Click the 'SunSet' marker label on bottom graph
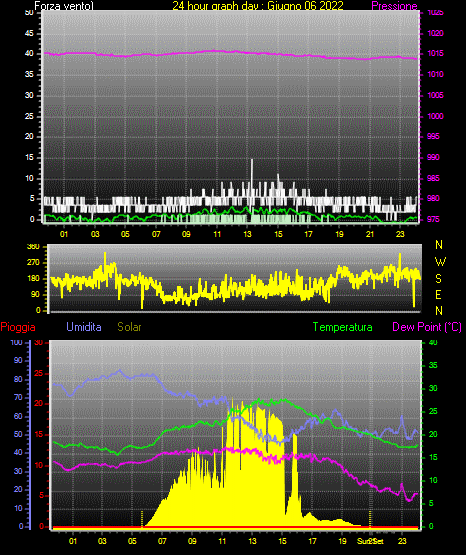The height and width of the screenshot is (555, 466). click(x=370, y=541)
